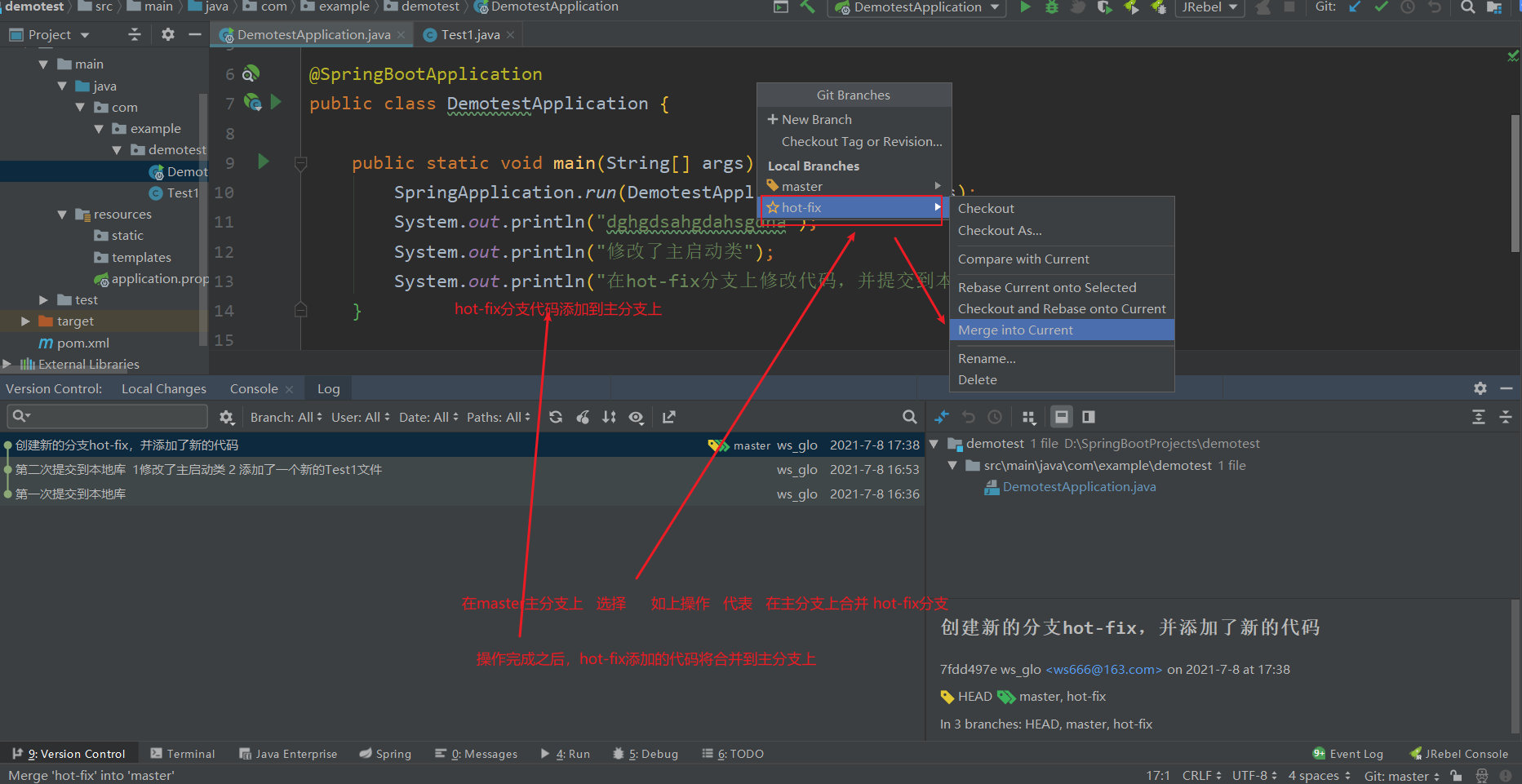This screenshot has width=1522, height=784.
Task: Open the Terminal tool window
Action: click(182, 754)
